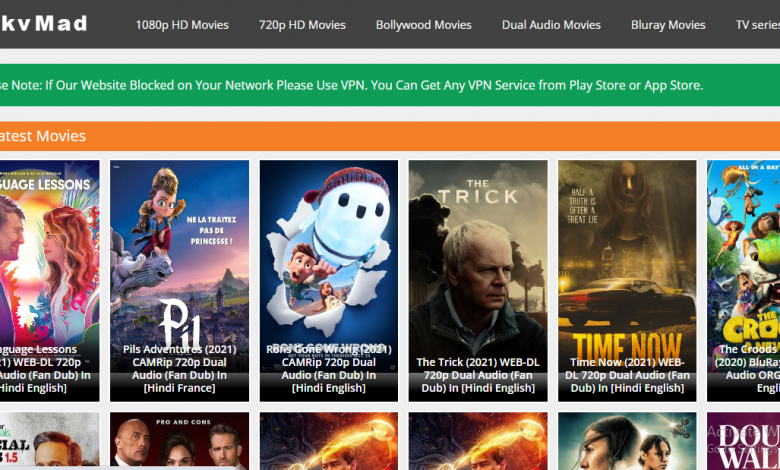780x470 pixels.
Task: Open the 720p HD Movies menu
Action: (x=302, y=25)
